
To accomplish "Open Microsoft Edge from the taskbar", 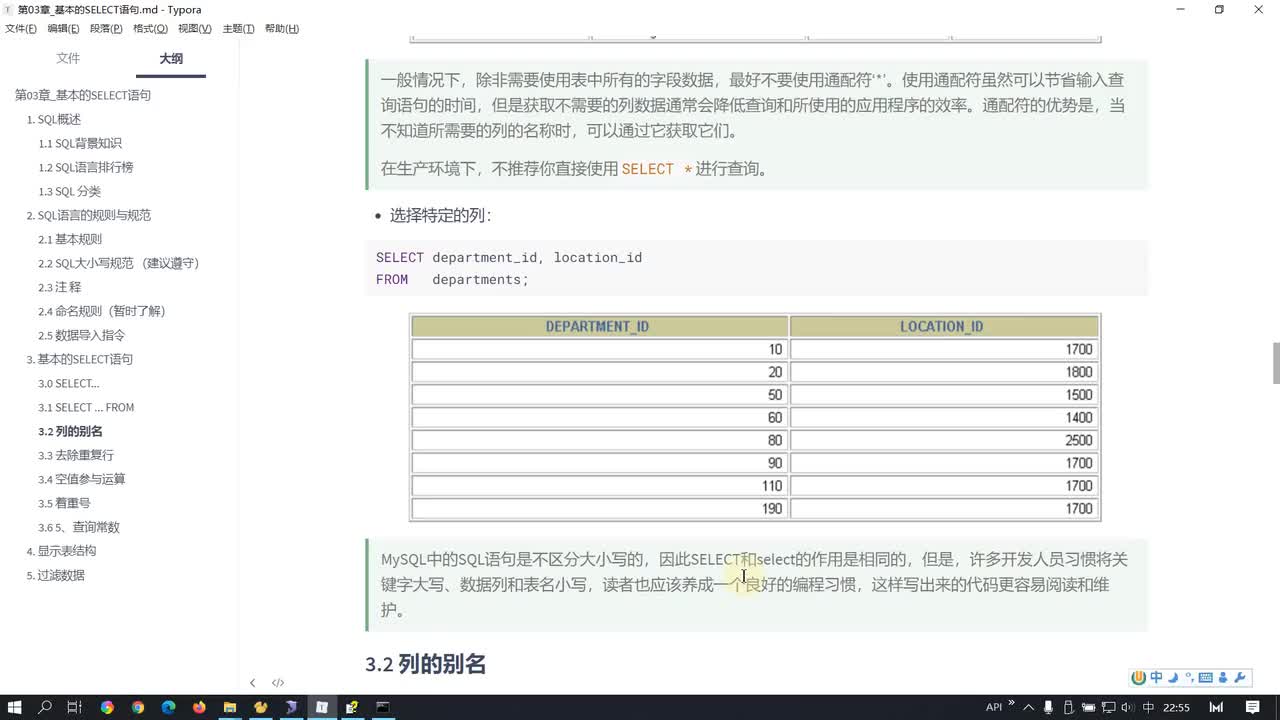I will [168, 707].
